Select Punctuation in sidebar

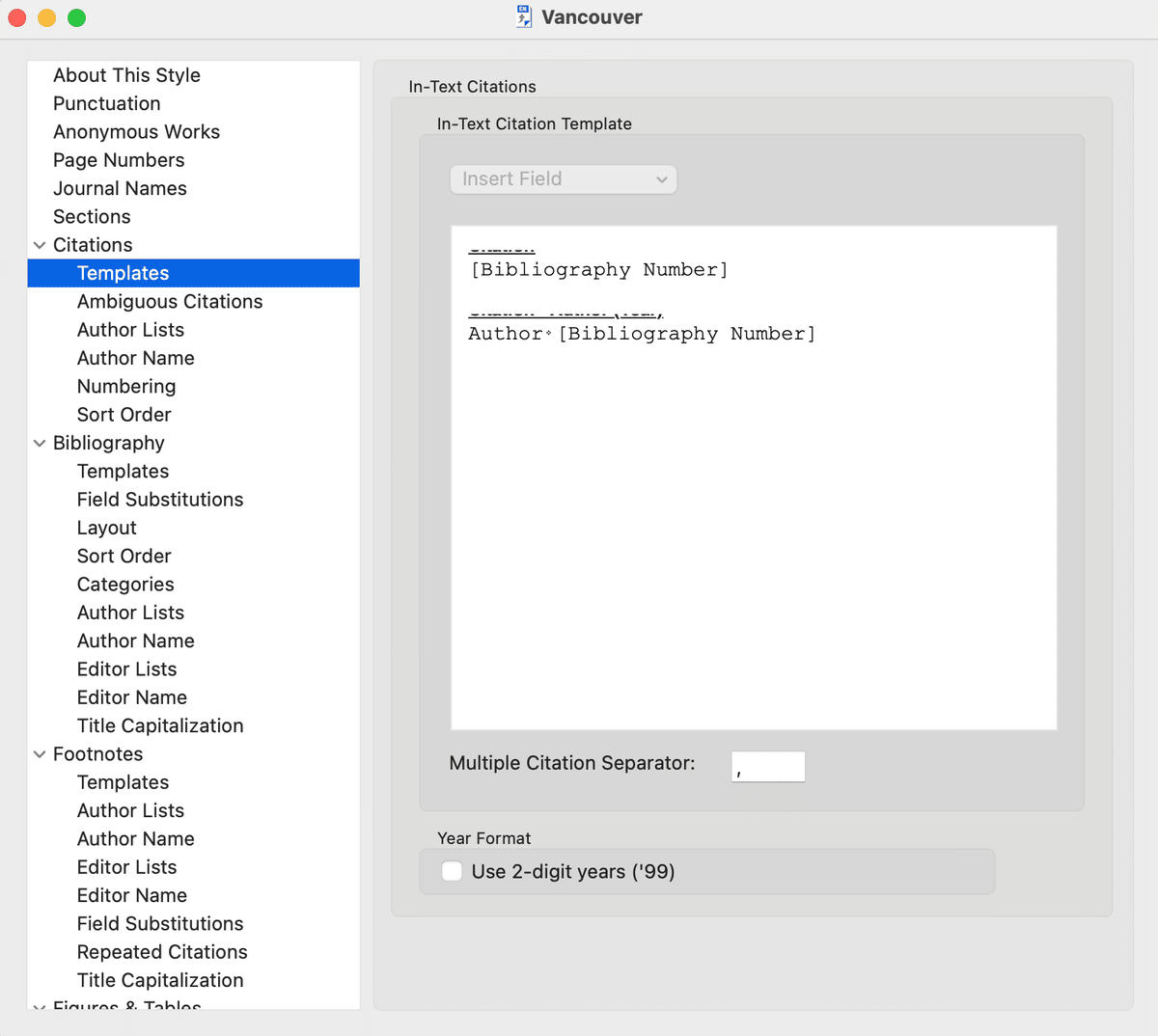[x=106, y=103]
